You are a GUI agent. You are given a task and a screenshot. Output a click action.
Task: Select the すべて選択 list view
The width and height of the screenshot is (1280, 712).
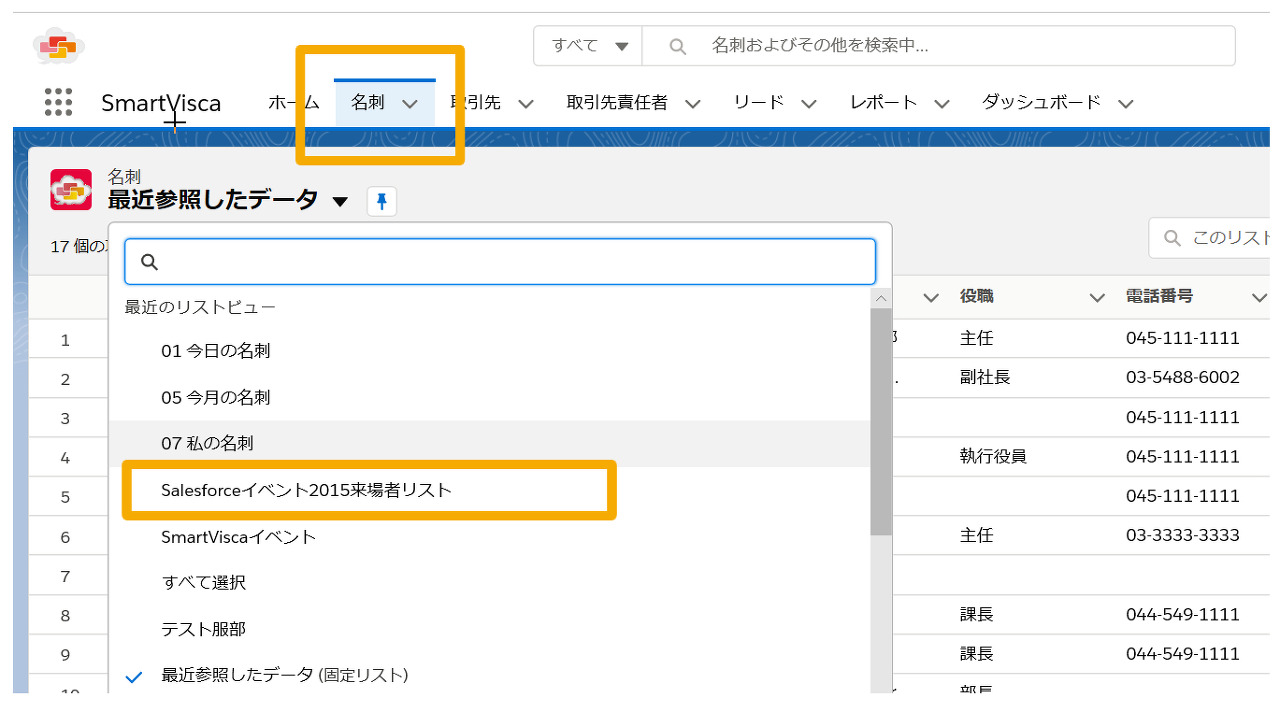490,582
